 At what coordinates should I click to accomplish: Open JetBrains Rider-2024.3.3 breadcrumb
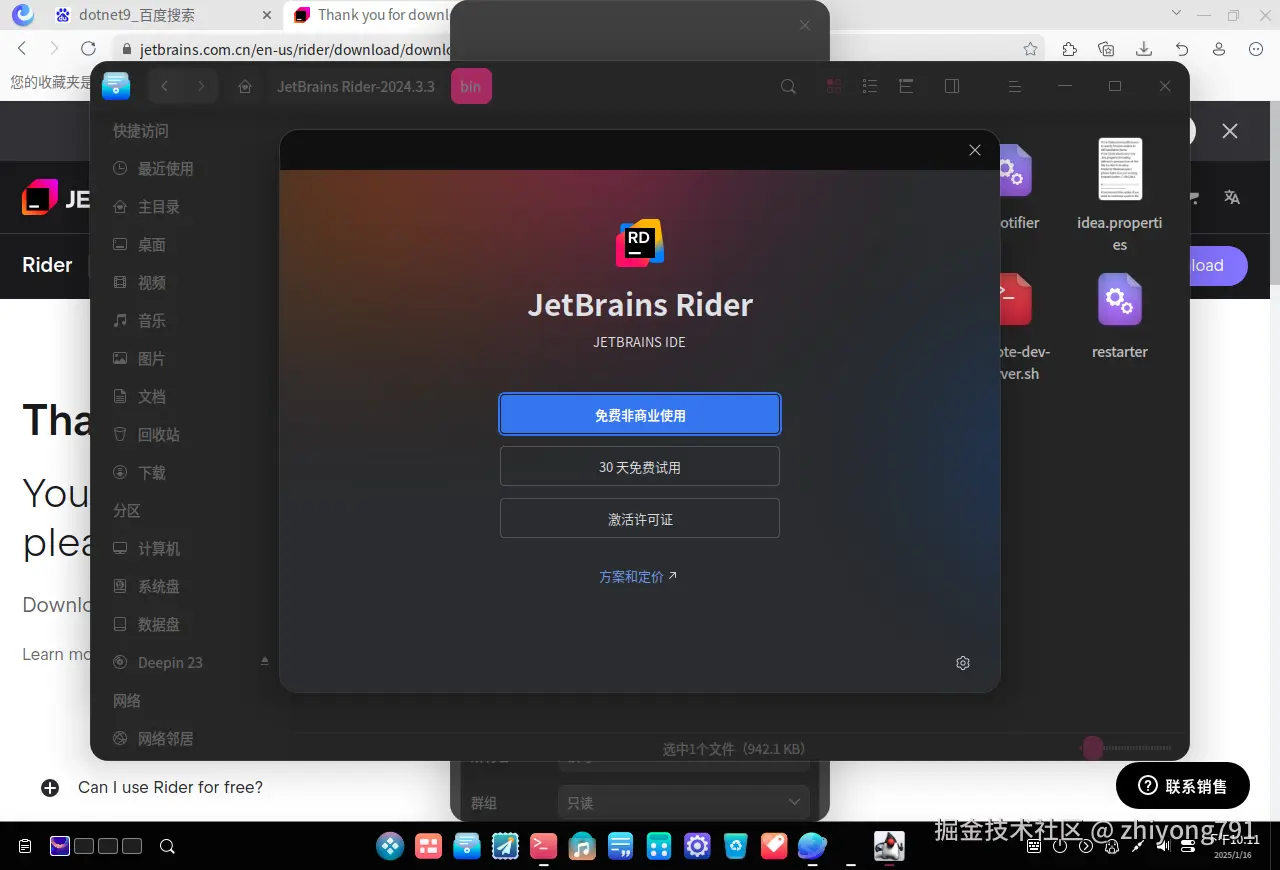356,87
